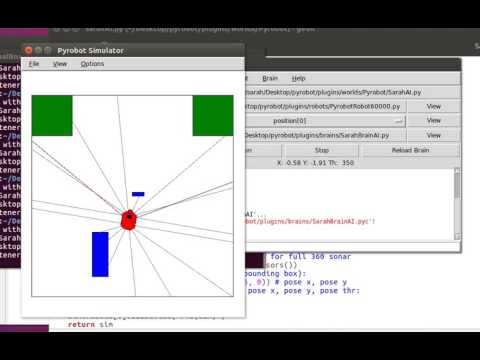Viewport: 480px width, 360px height.
Task: Open the File menu in Pyrobot Simulator
Action: [34, 64]
